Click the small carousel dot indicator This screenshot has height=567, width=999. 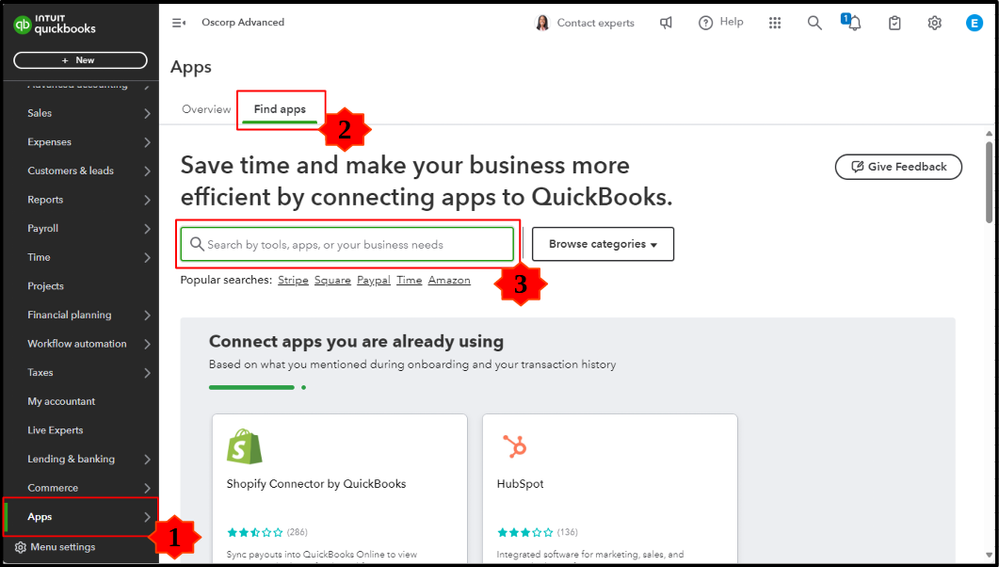coord(304,387)
